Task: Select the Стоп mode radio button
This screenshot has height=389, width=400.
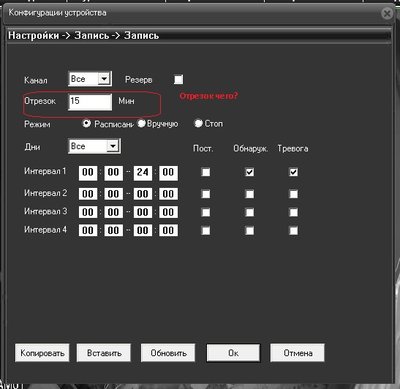Action: pos(198,124)
